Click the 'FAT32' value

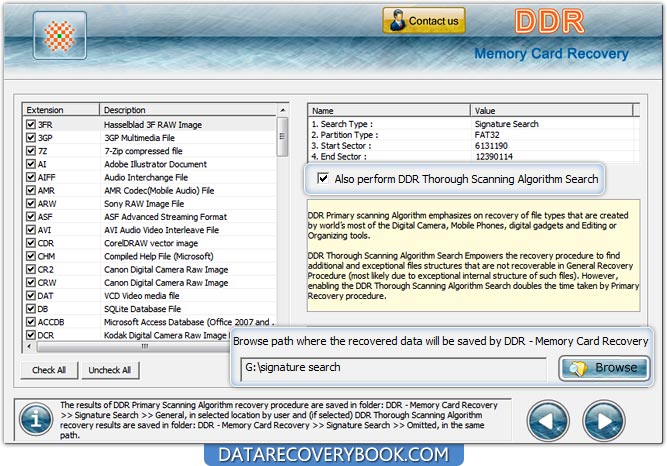click(x=487, y=135)
